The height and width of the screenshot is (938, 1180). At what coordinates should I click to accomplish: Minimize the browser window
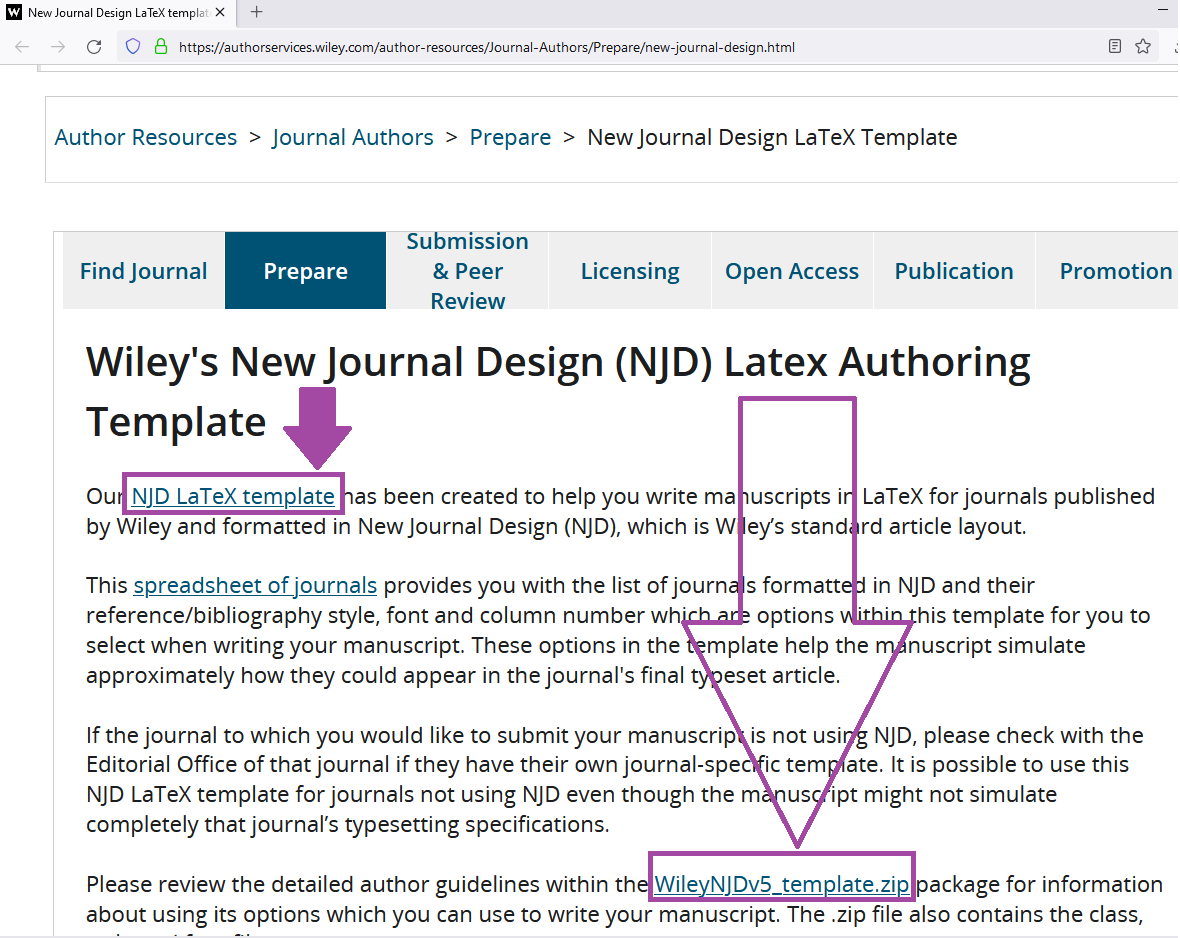(1163, 10)
